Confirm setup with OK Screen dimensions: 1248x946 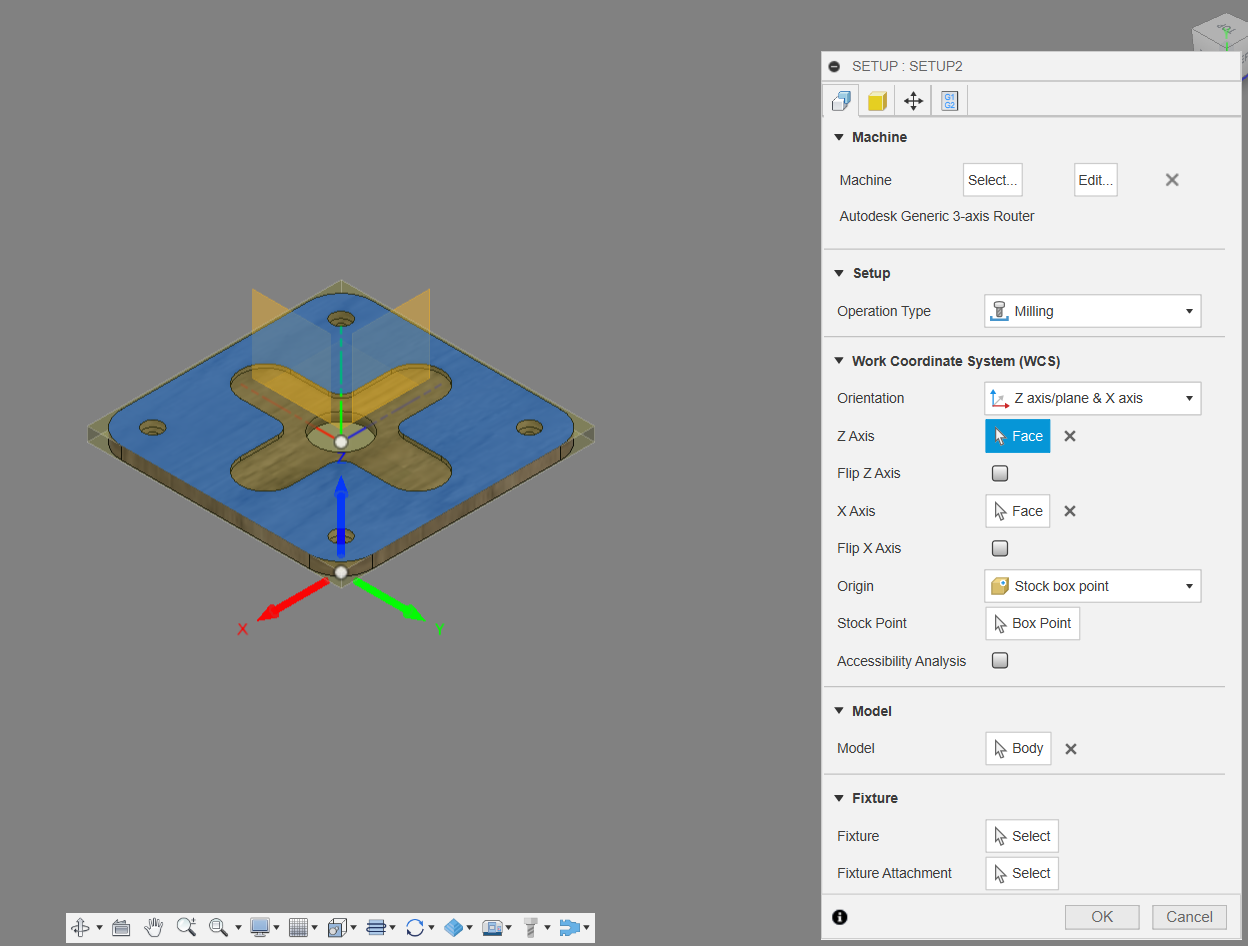coord(1102,917)
